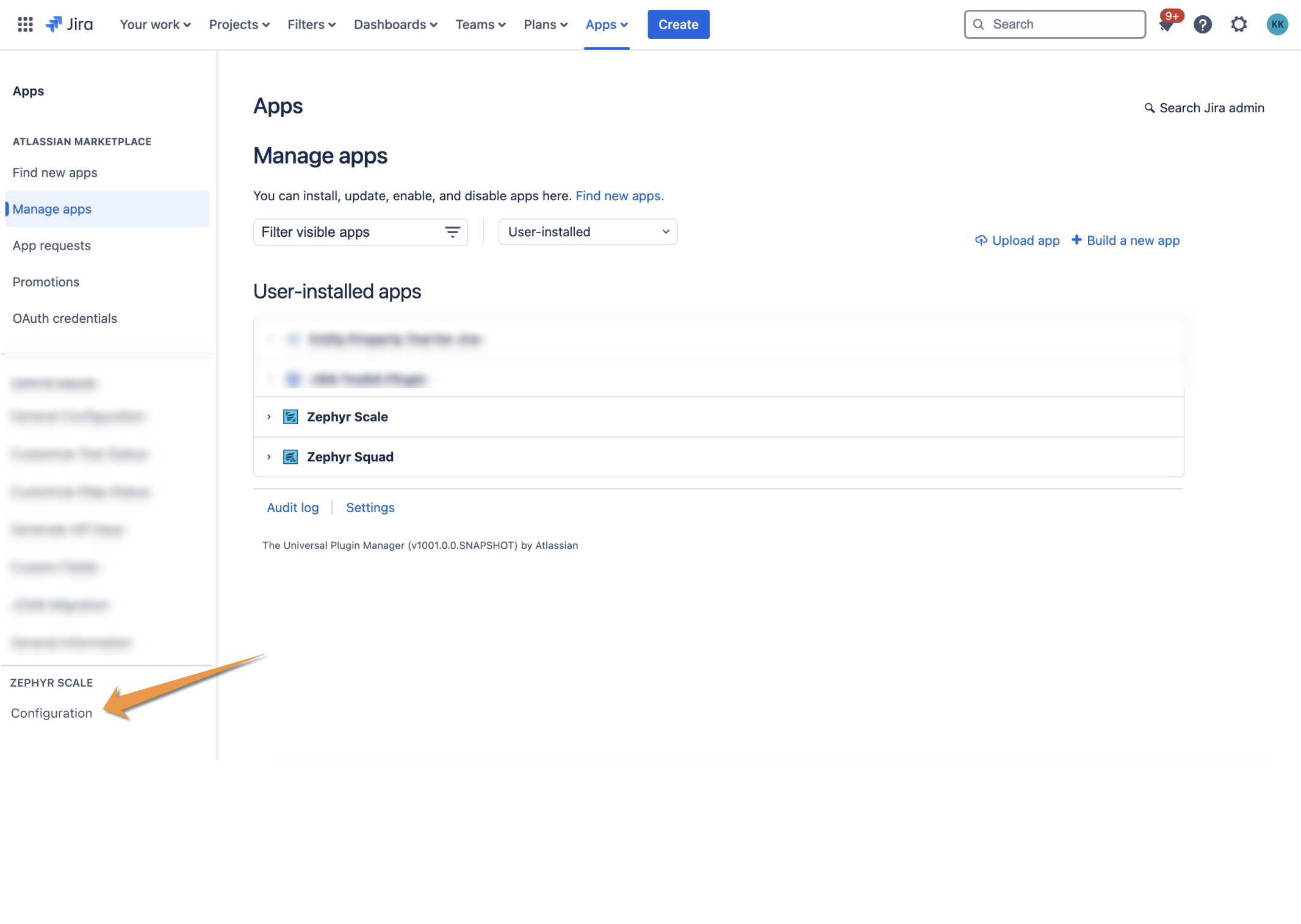The height and width of the screenshot is (924, 1301).
Task: Click the Apps menu in top navigation
Action: [606, 24]
